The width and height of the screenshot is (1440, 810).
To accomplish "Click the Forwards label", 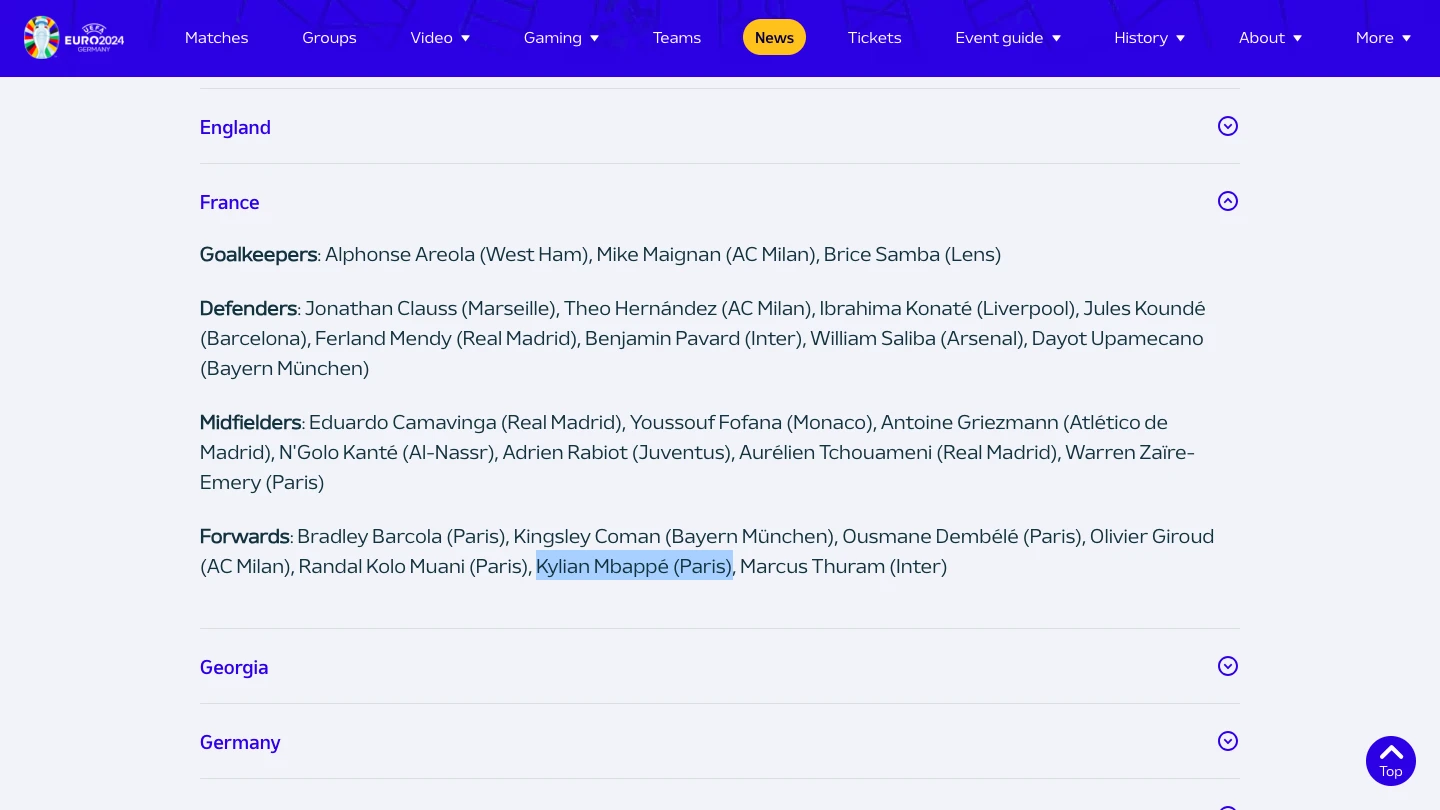I will tap(245, 536).
